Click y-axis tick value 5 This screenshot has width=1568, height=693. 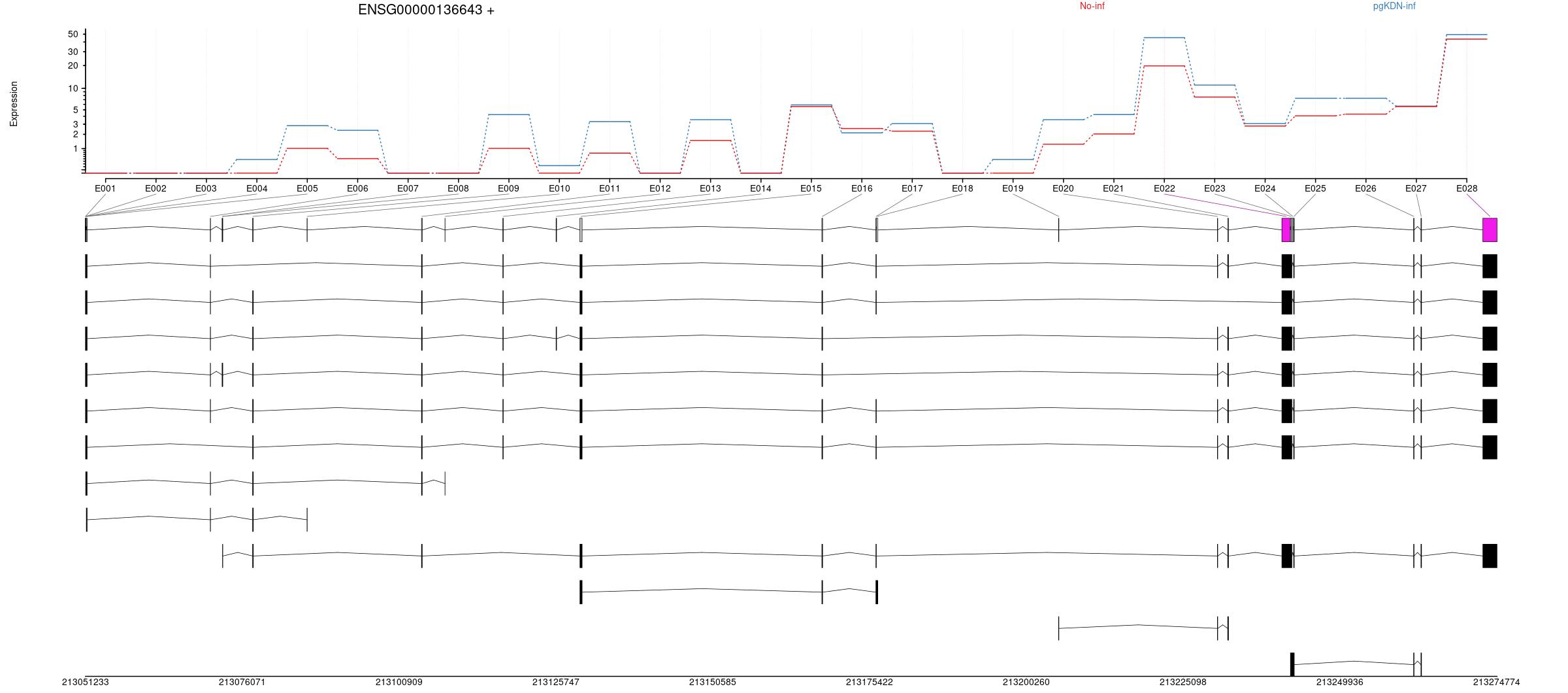pos(76,110)
